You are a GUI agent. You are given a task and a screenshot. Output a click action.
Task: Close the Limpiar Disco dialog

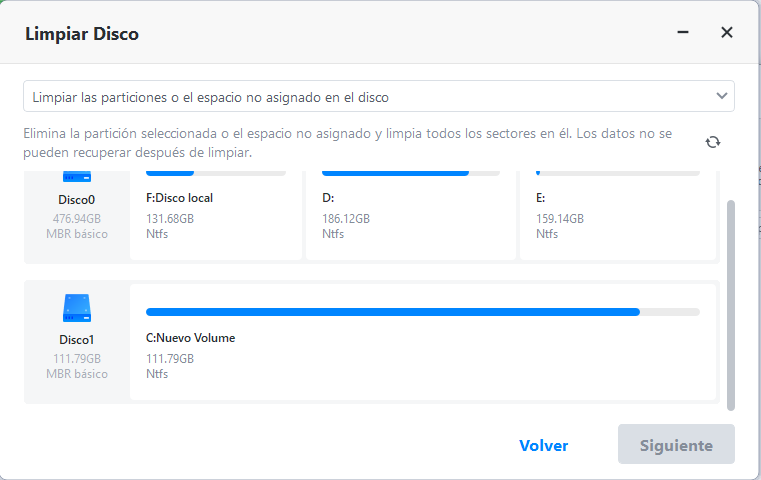(x=727, y=33)
